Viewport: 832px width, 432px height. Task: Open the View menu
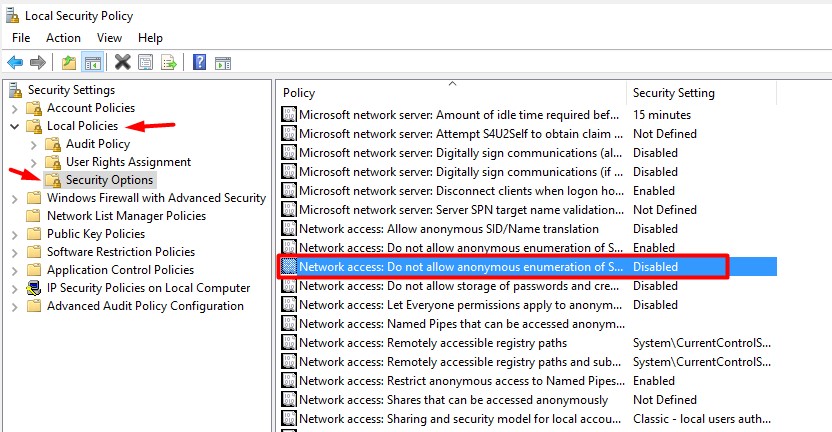[x=109, y=38]
